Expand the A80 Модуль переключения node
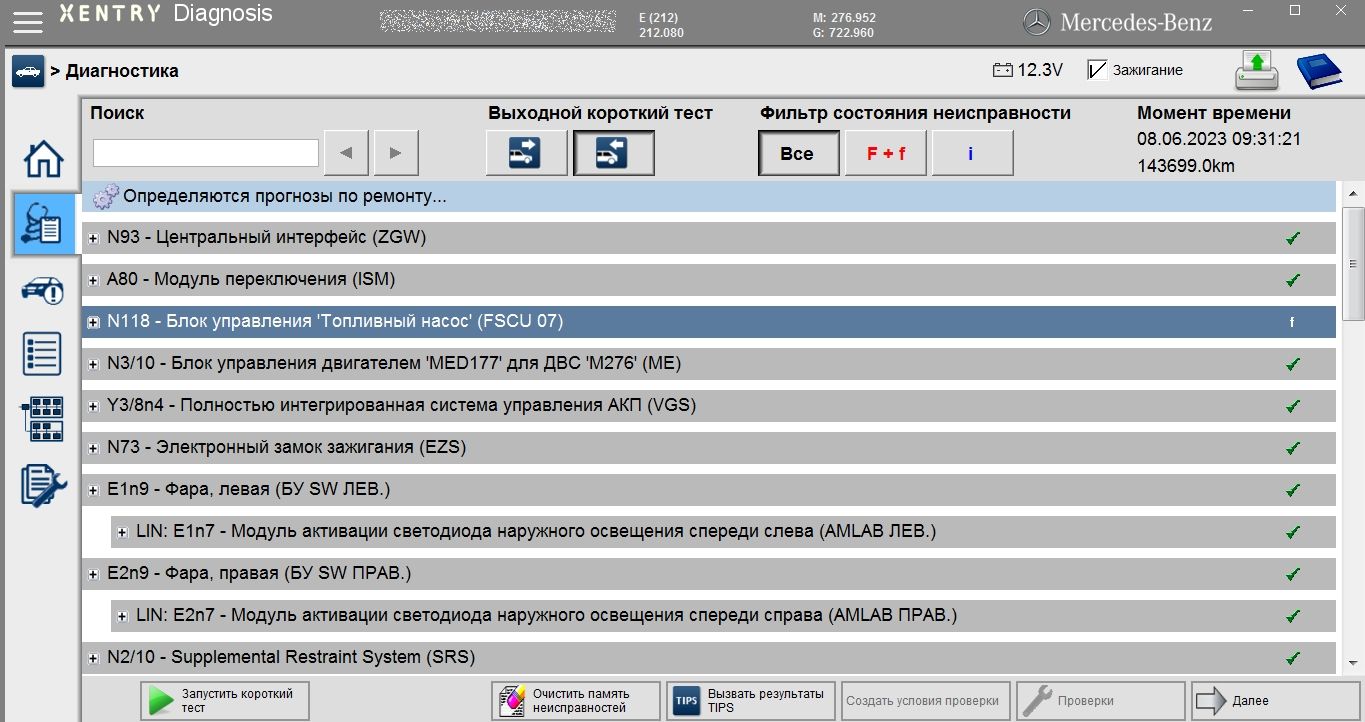 94,280
